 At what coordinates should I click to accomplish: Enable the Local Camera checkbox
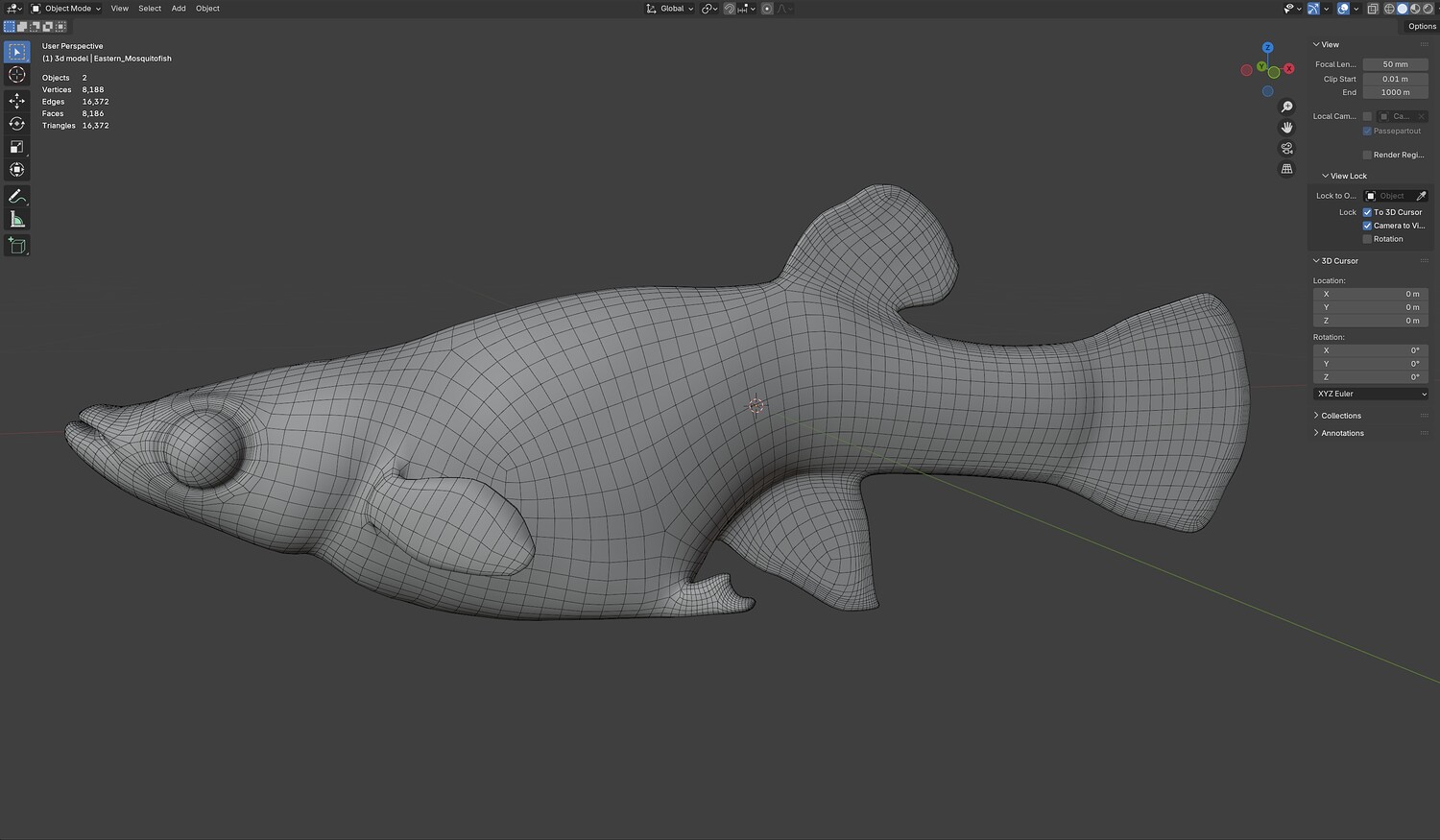click(1367, 116)
